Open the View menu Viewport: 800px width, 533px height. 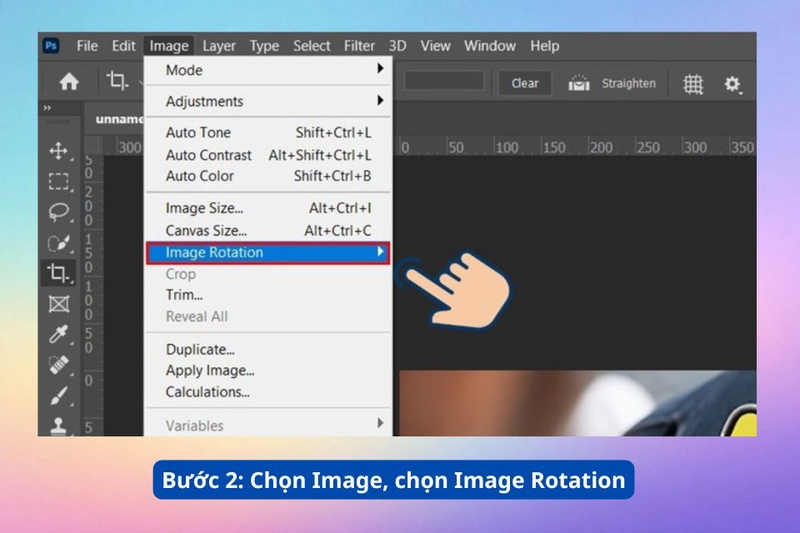tap(435, 46)
